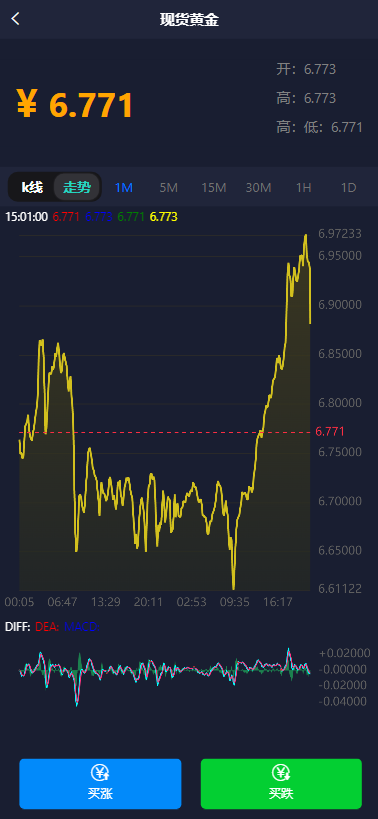The height and width of the screenshot is (819, 378).
Task: Select the 1H timeframe tab
Action: pos(303,188)
